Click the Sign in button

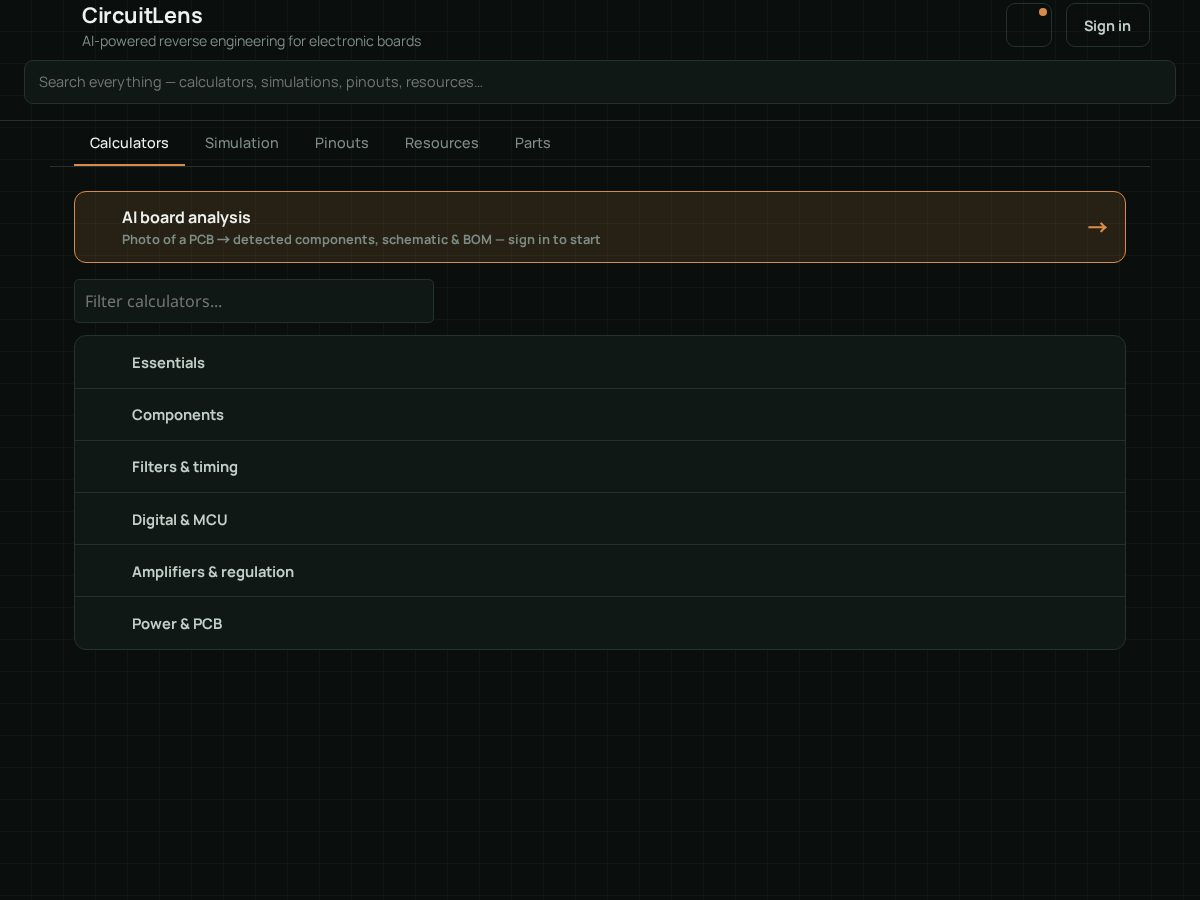coord(1108,25)
